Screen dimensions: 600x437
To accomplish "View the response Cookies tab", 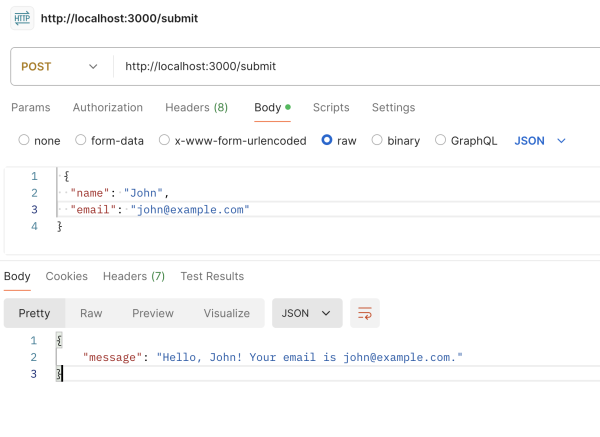I will coord(67,276).
